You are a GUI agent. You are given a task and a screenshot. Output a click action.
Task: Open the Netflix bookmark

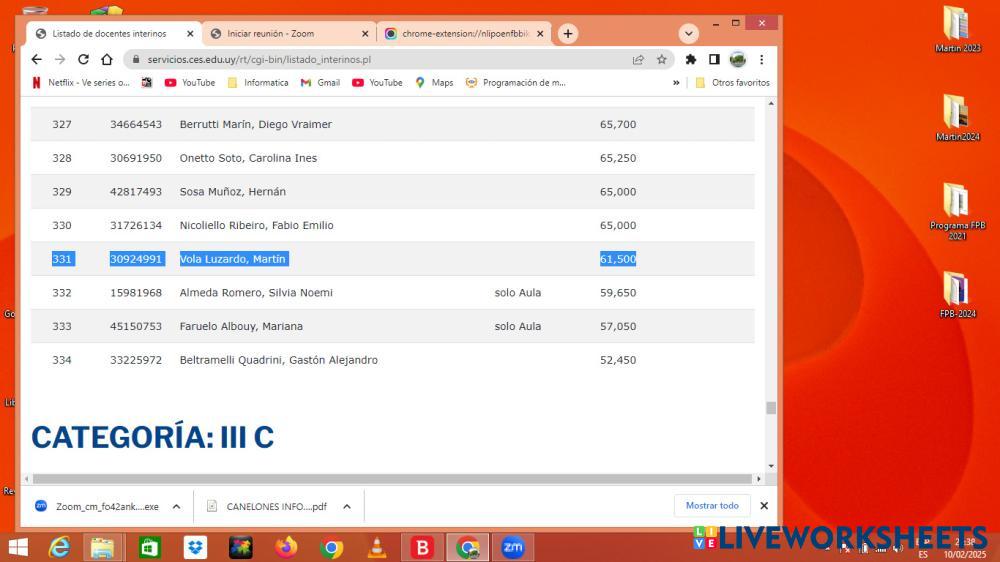pos(81,83)
